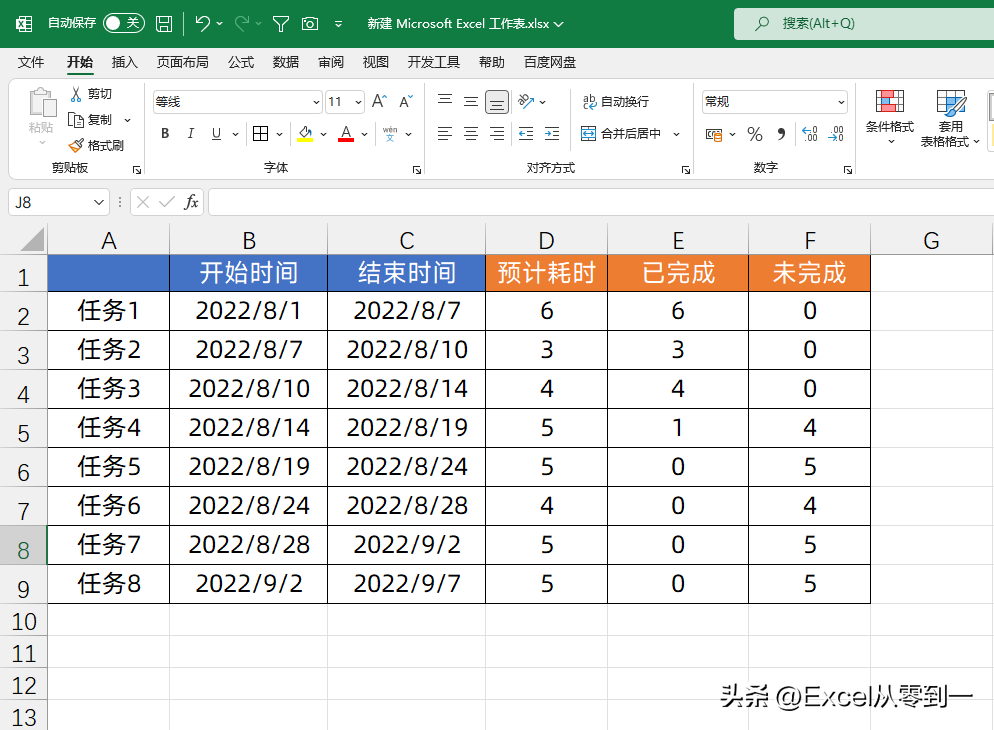Click the Undo arrow icon
This screenshot has height=730, width=994.
pyautogui.click(x=202, y=23)
